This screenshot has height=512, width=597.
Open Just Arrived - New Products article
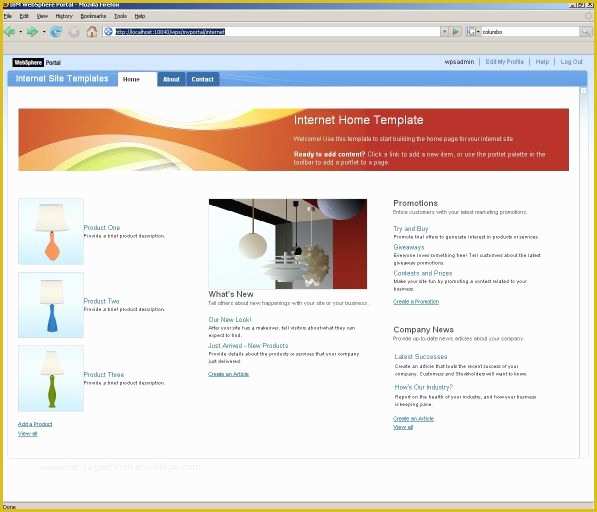tap(248, 346)
